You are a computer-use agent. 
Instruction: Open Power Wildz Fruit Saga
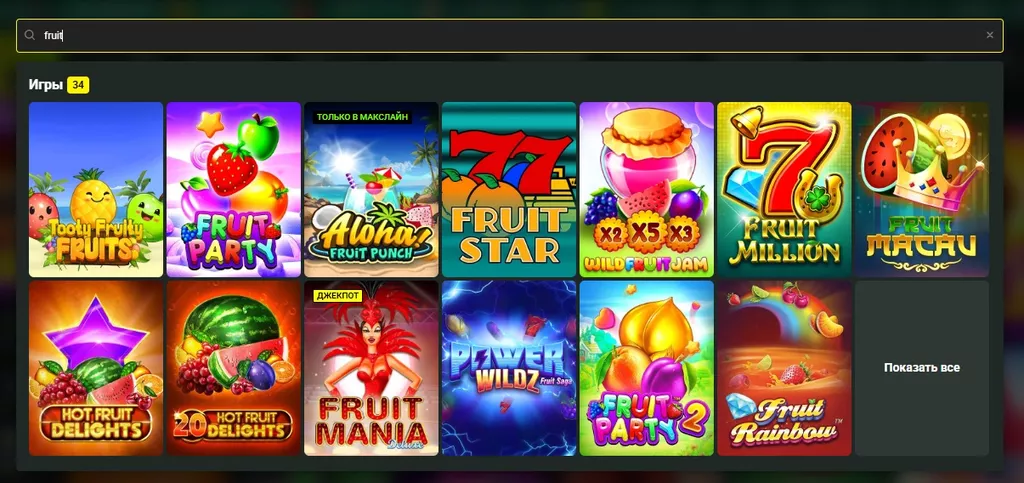click(x=509, y=368)
